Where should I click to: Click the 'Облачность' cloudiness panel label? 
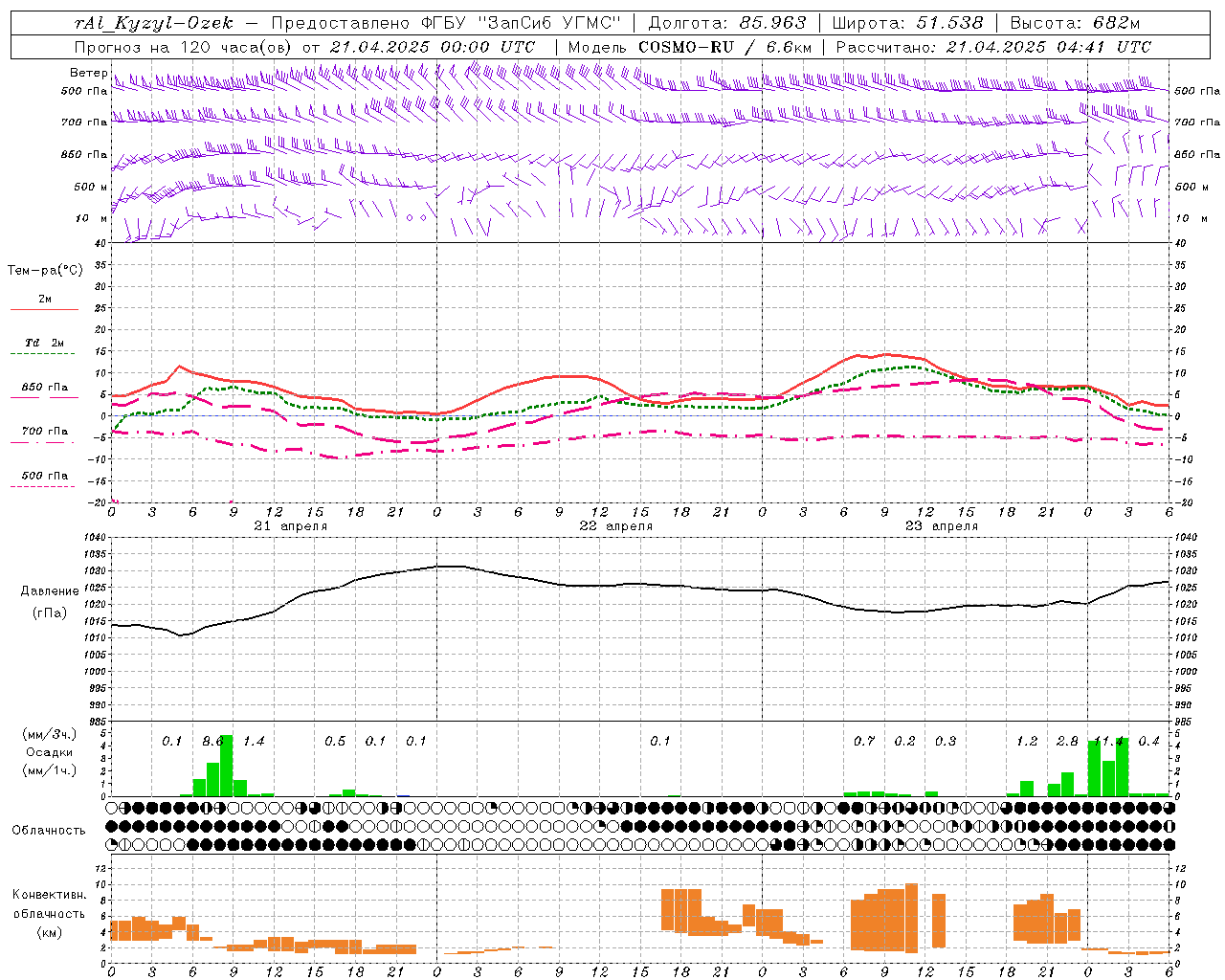coord(49,830)
